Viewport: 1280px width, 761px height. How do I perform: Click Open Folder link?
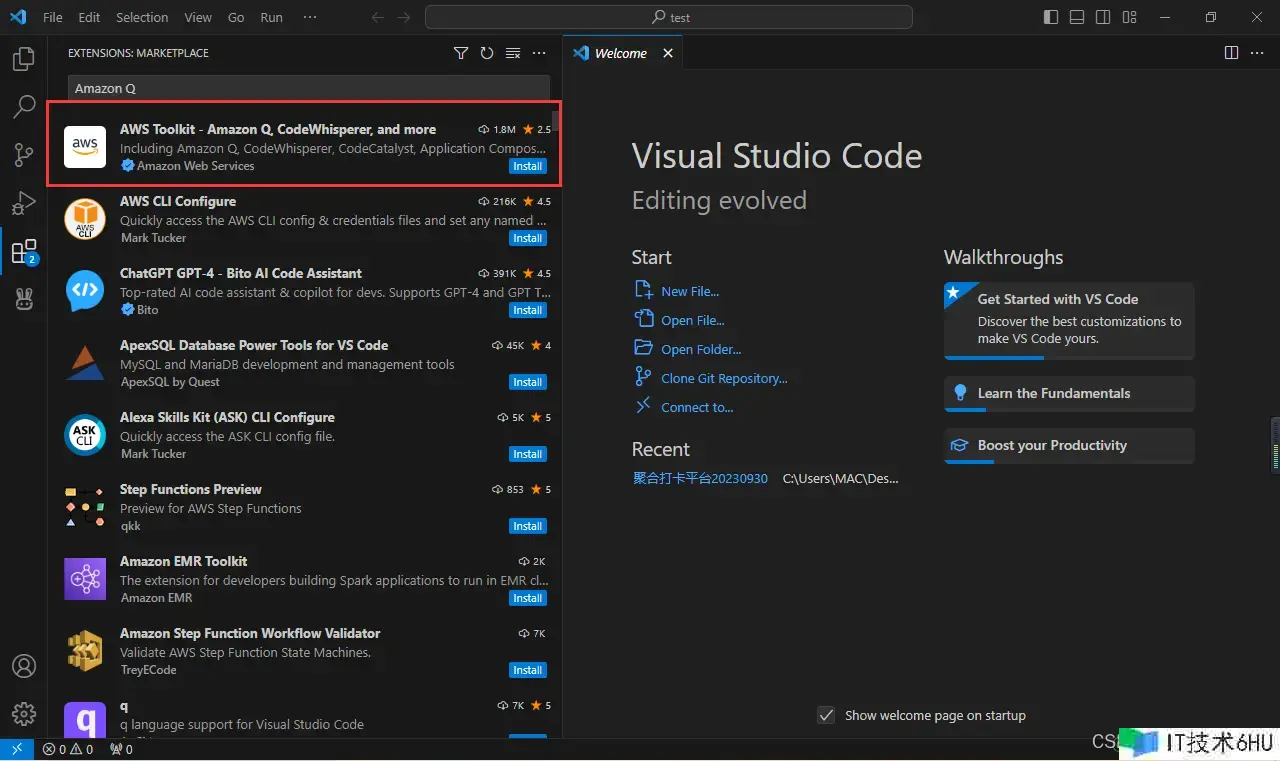[x=701, y=349]
